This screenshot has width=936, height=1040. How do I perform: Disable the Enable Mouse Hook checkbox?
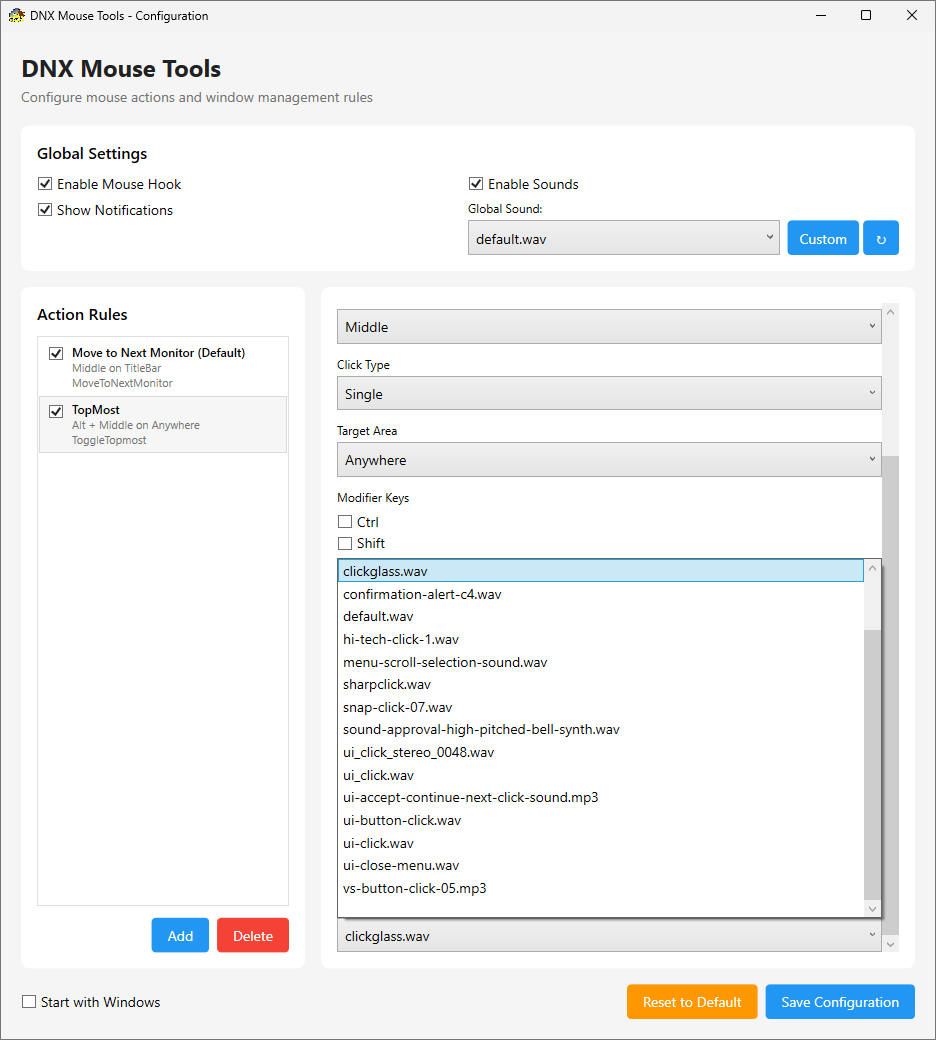tap(45, 184)
